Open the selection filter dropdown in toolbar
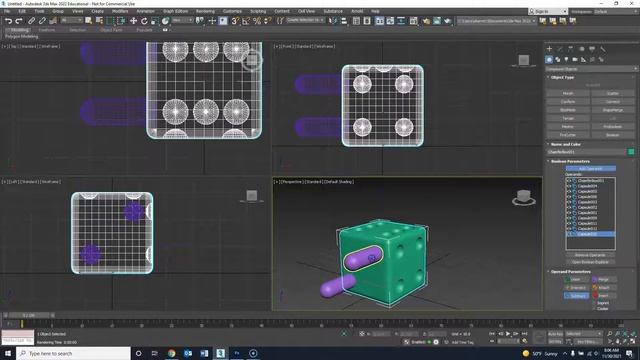640x360 pixels. [x=71, y=20]
